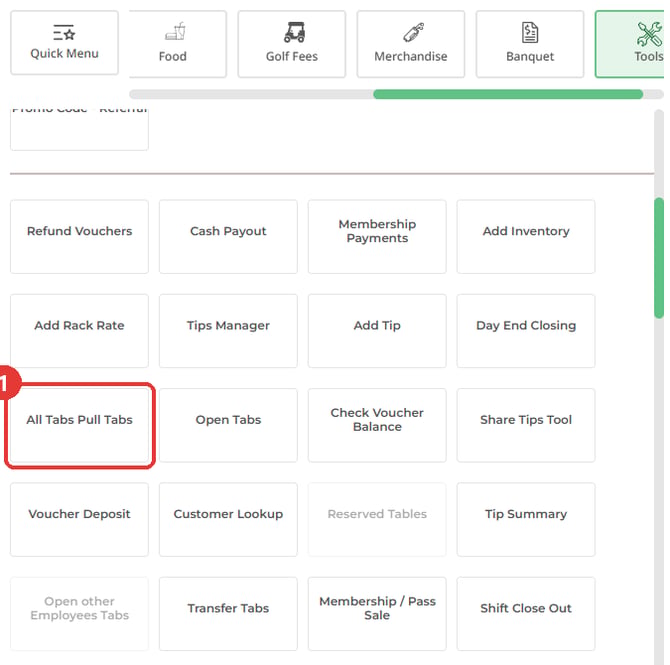Click the Reserved Tables button
Viewport: 670px width, 665px height.
coord(377,520)
